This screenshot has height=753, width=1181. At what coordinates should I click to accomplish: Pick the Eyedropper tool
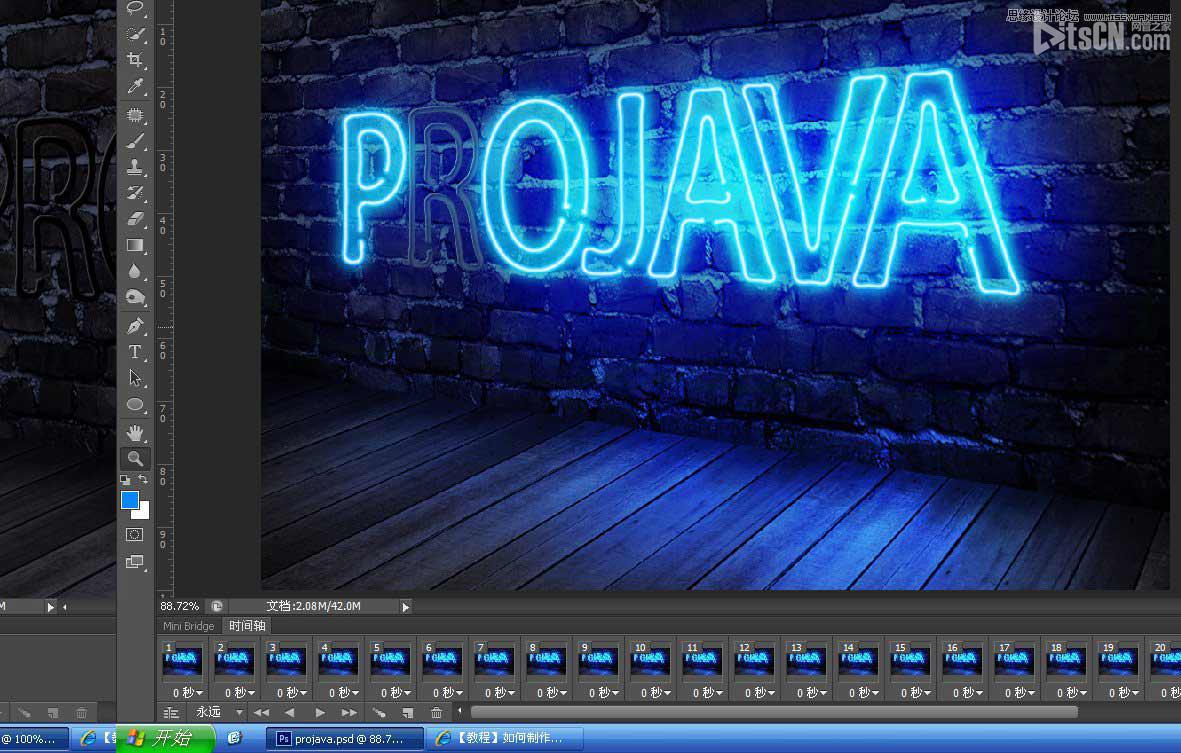[x=133, y=85]
